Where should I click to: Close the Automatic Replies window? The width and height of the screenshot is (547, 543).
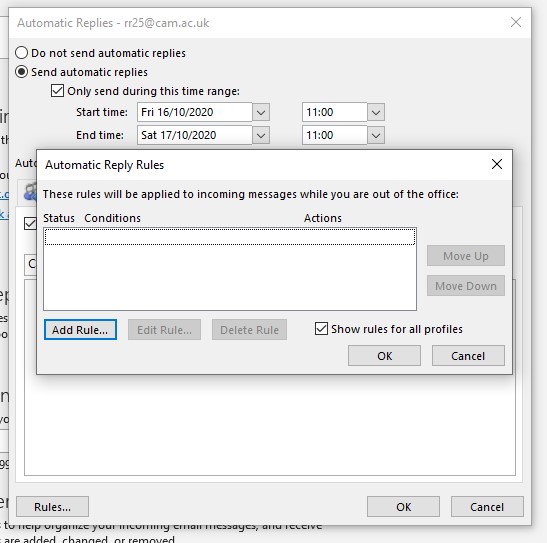tap(516, 22)
